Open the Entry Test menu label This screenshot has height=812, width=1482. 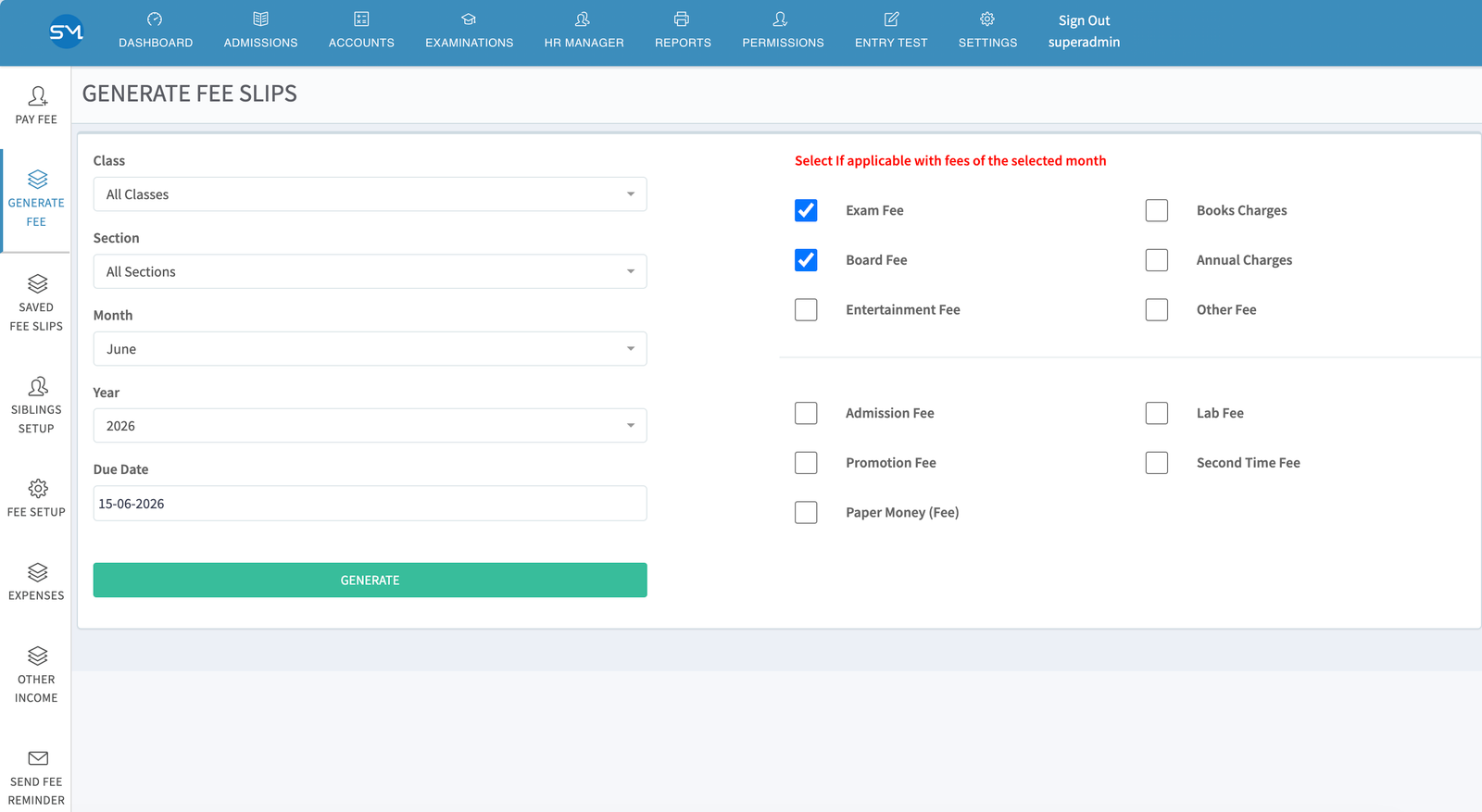point(891,43)
